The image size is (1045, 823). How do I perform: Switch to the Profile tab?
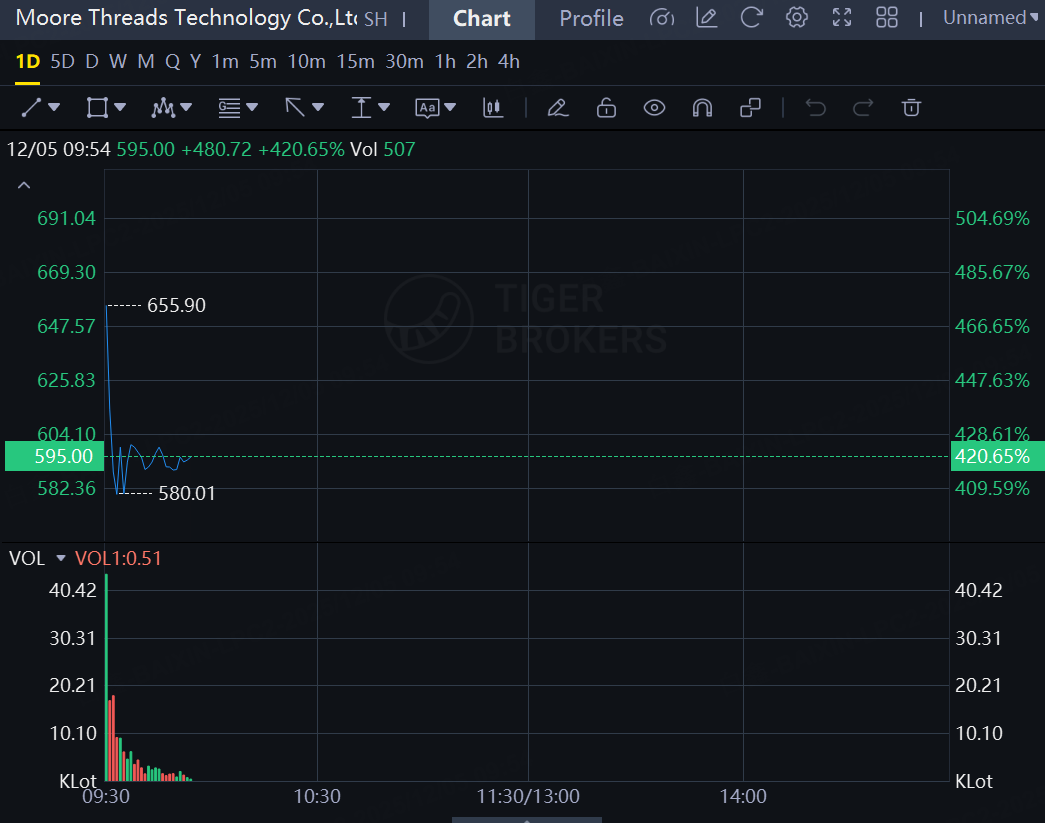tap(591, 19)
